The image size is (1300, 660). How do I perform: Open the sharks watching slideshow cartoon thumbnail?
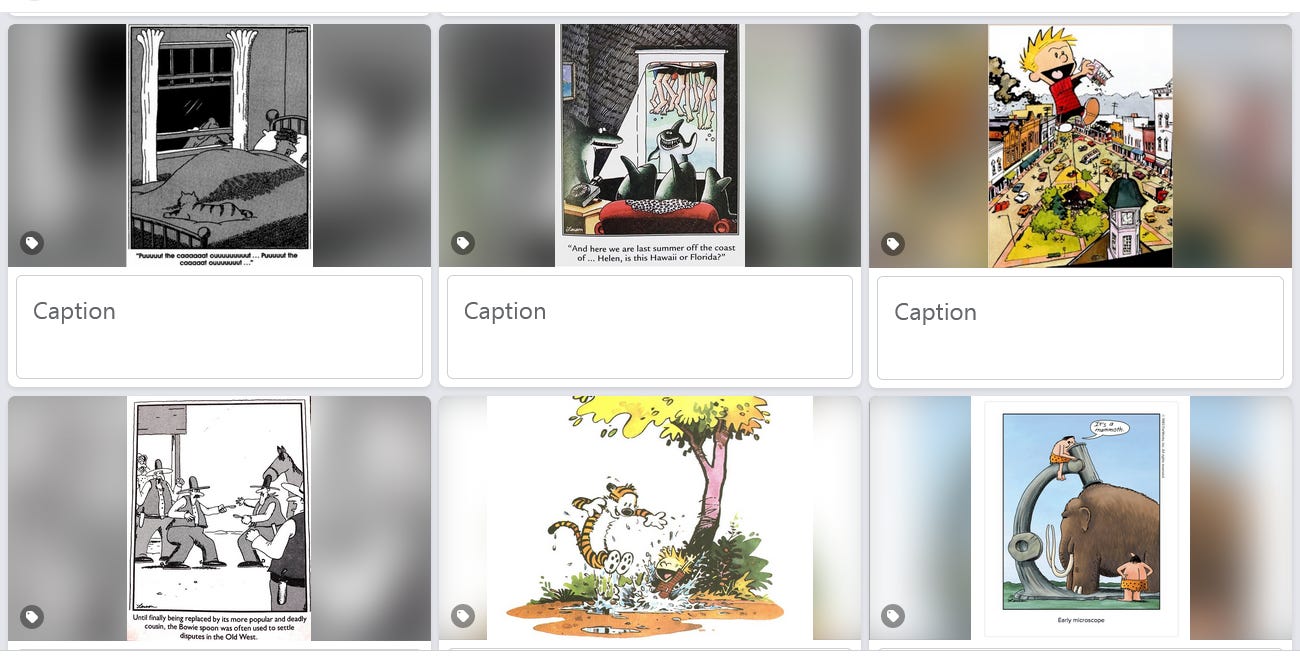650,145
